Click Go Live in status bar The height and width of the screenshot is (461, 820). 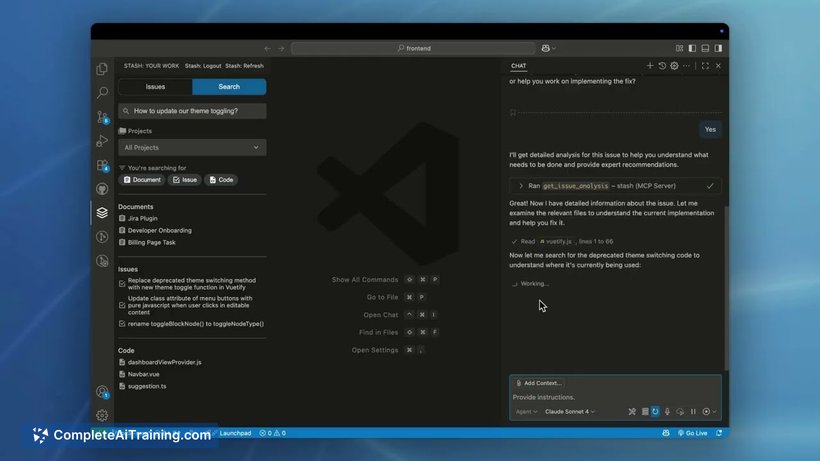click(692, 433)
